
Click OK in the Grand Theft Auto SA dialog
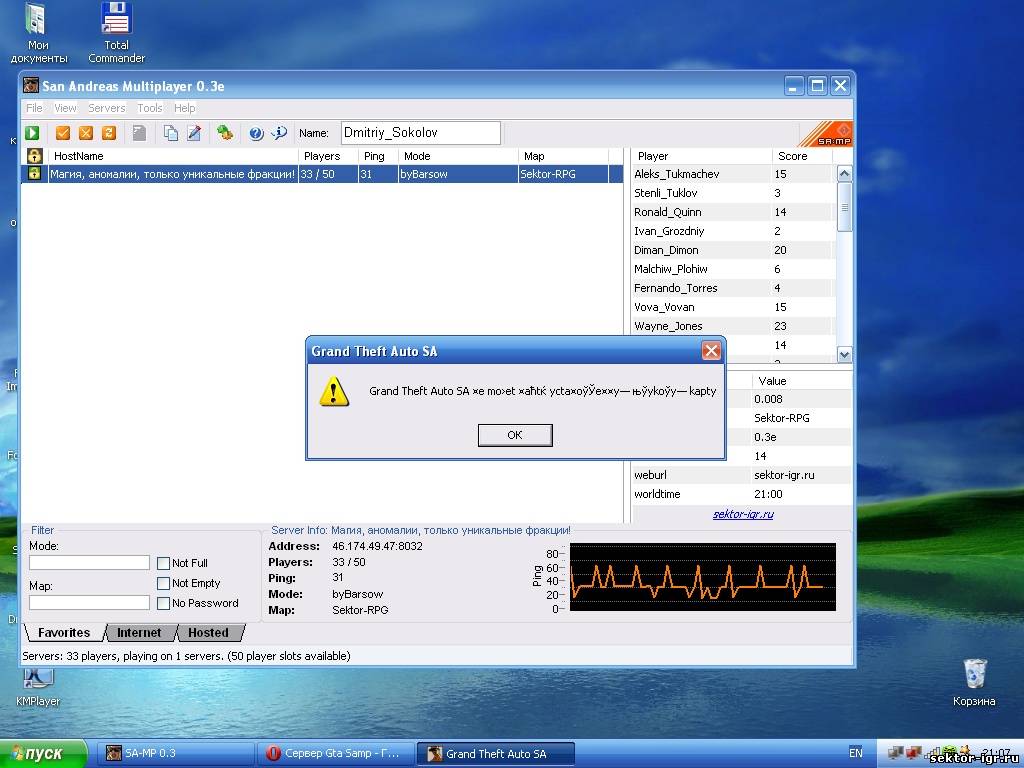pos(515,435)
